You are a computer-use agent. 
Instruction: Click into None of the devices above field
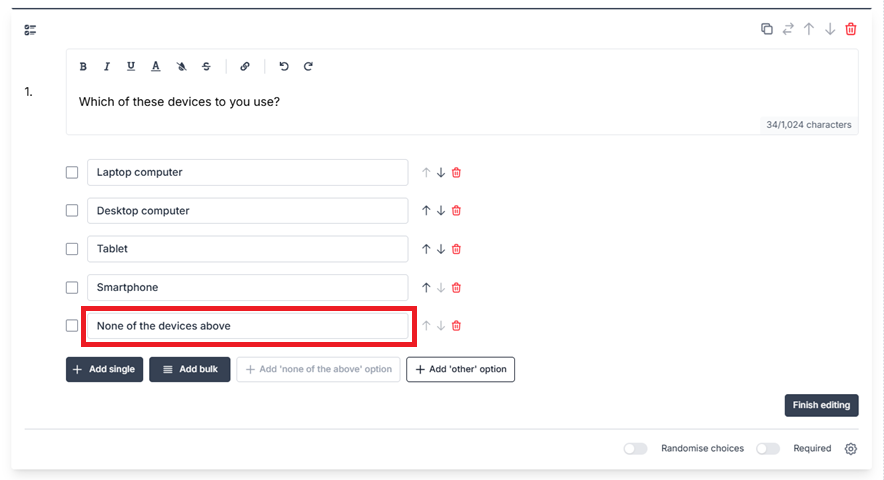coord(247,326)
